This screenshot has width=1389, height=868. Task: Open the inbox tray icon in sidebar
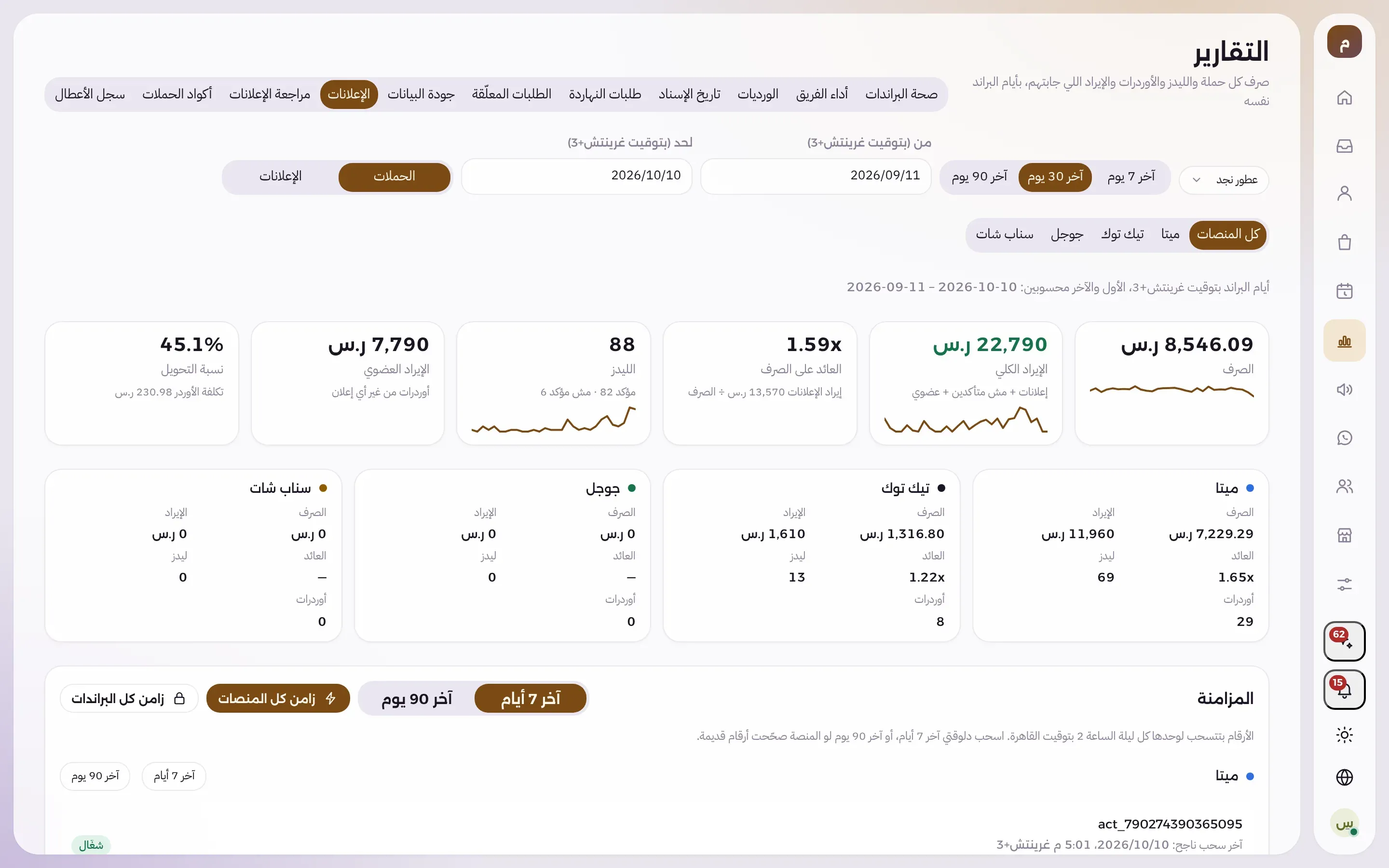point(1344,146)
